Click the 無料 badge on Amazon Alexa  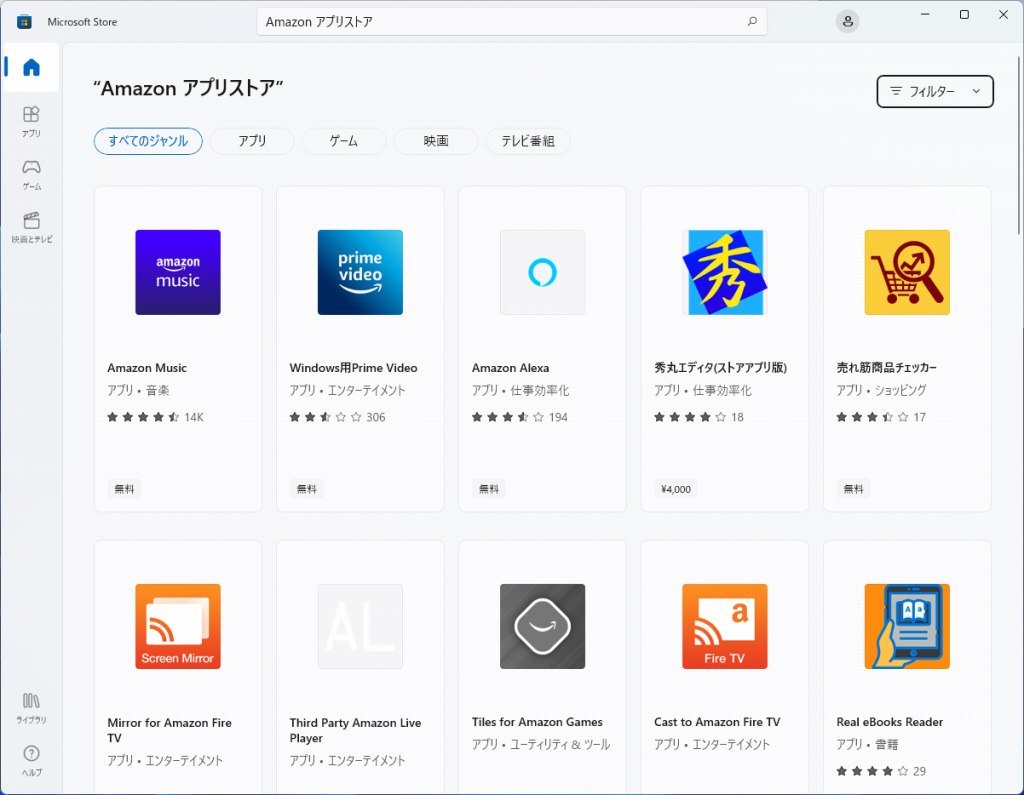488,489
